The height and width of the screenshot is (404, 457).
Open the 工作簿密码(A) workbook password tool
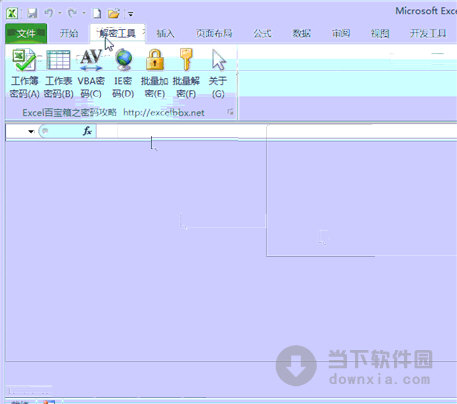tap(24, 73)
